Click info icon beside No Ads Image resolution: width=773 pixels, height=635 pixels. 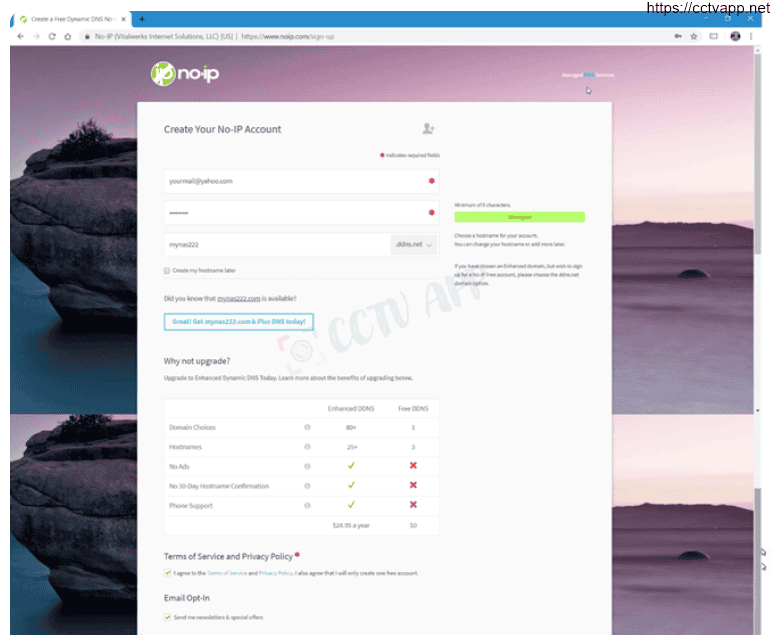point(307,466)
